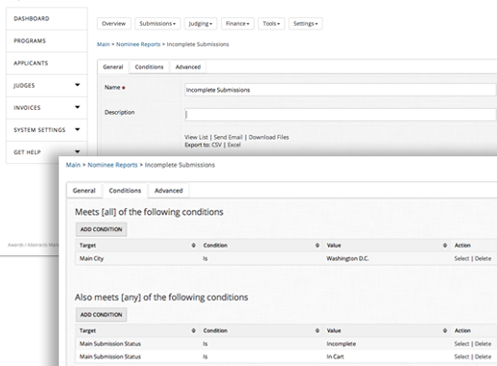Switch to the Advanced tab in lower panel
This screenshot has width=497, height=366.
169,191
